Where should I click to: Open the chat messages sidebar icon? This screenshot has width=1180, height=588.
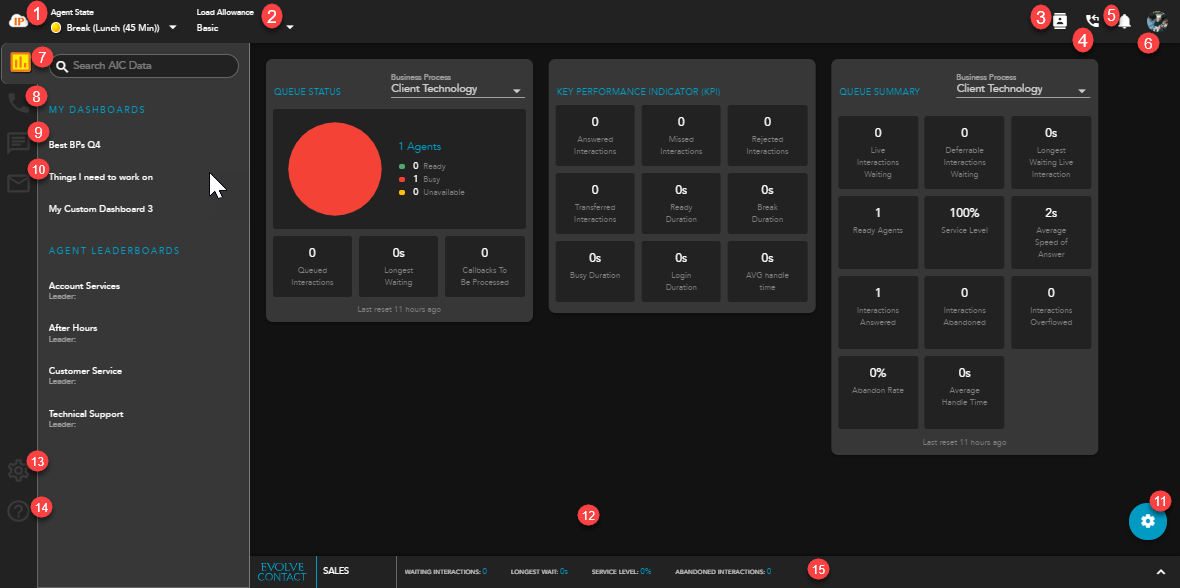[18, 143]
